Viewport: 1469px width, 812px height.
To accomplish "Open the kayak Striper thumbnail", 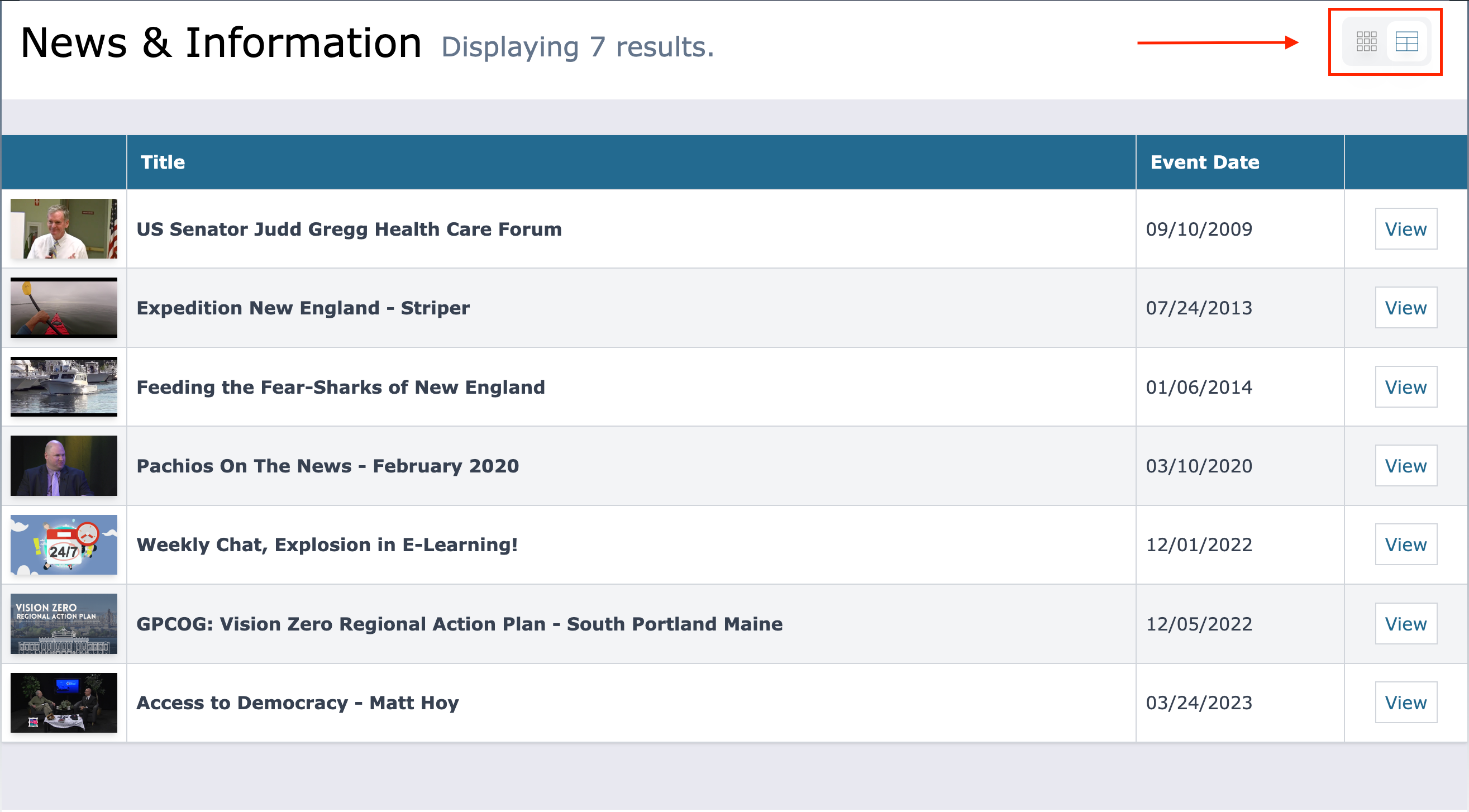I will 64,308.
